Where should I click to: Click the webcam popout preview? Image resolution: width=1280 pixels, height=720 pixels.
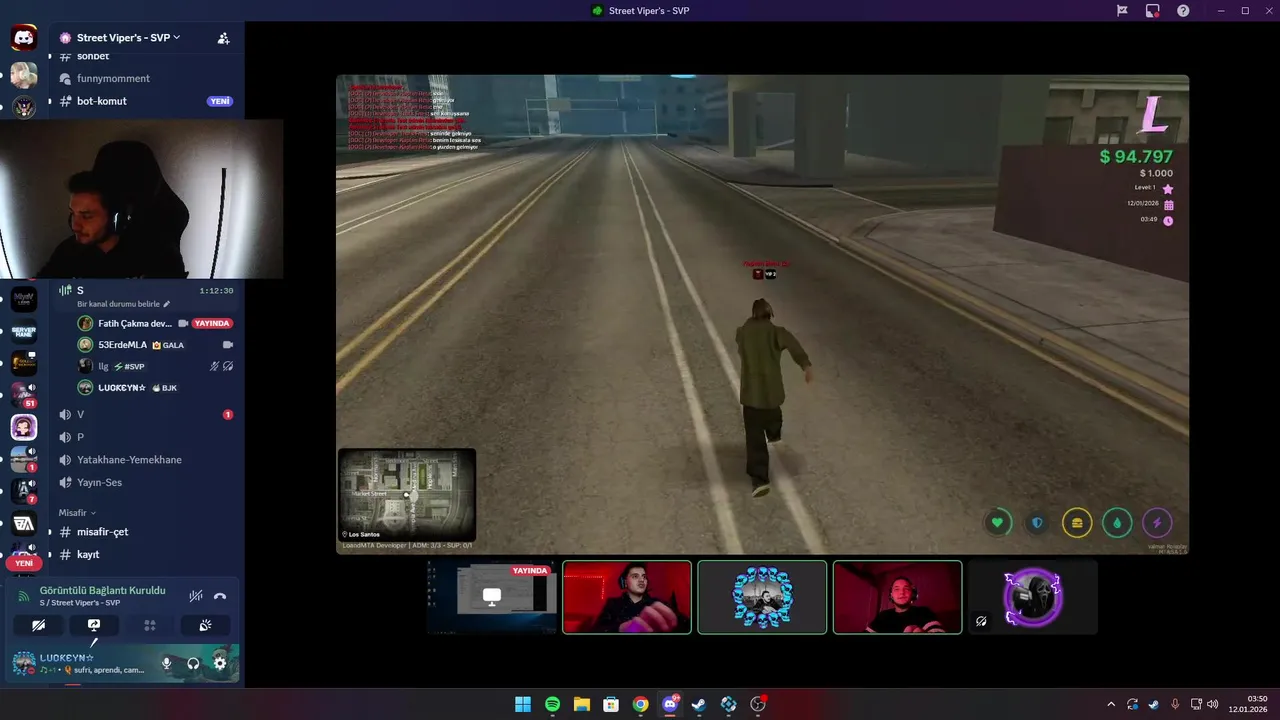point(141,199)
